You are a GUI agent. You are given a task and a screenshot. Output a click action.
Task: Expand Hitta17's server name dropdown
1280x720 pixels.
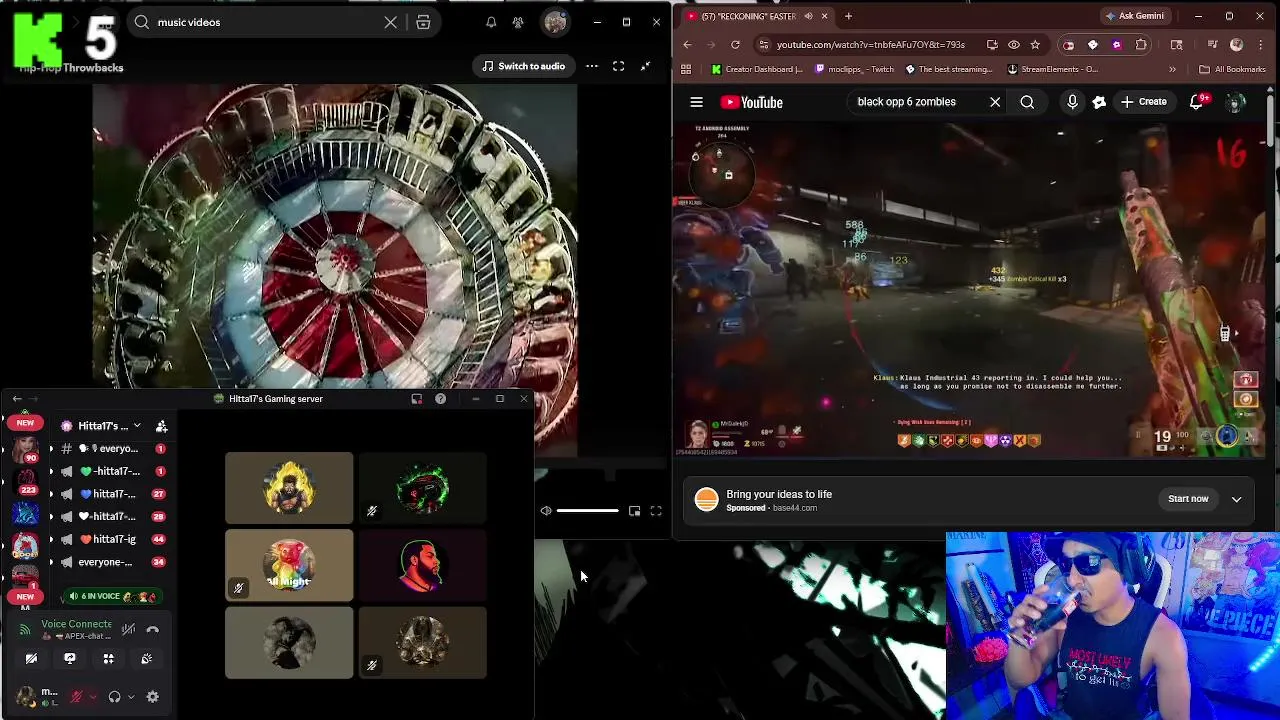click(x=137, y=426)
